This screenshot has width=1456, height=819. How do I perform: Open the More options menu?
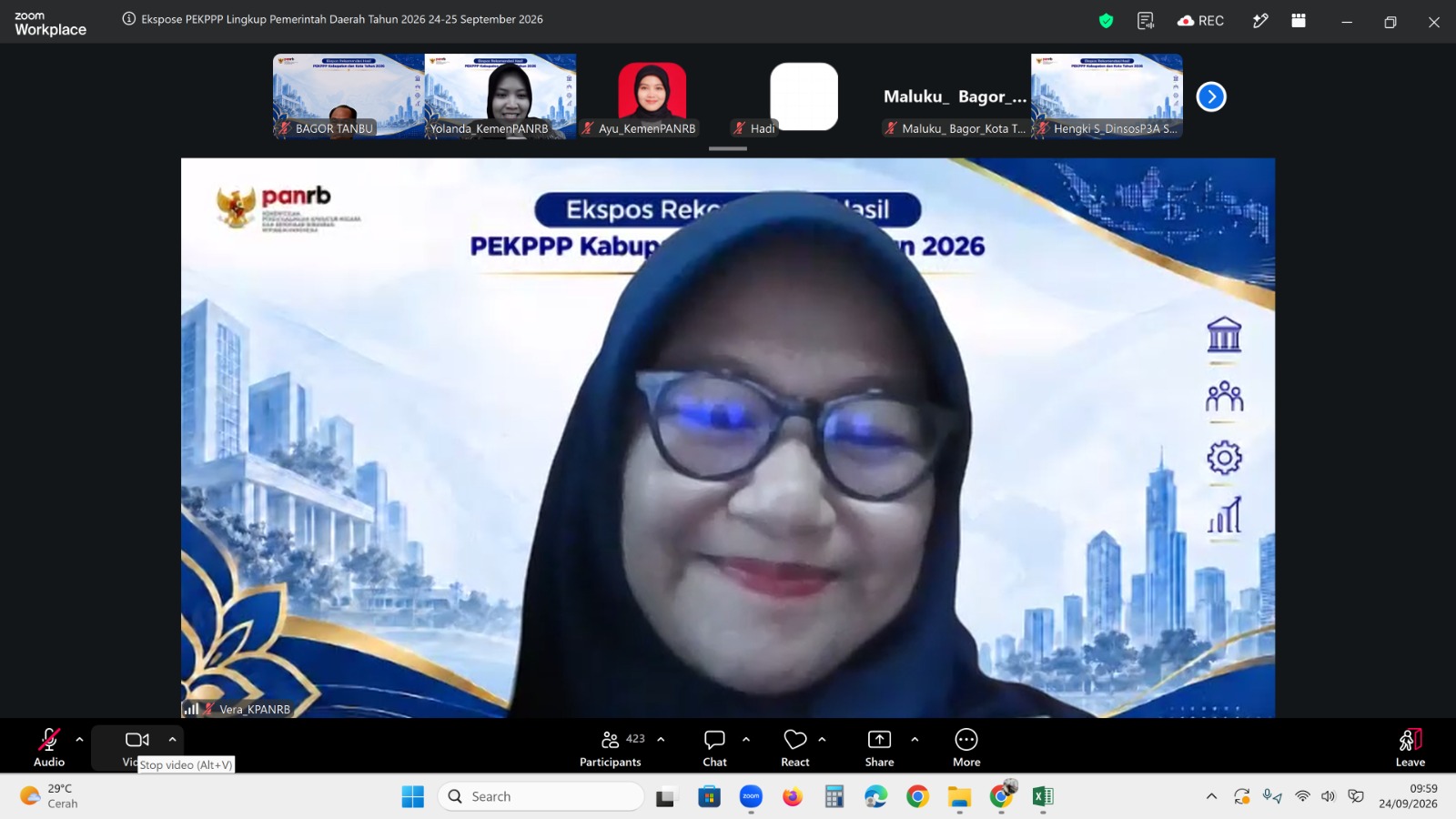coord(966,748)
